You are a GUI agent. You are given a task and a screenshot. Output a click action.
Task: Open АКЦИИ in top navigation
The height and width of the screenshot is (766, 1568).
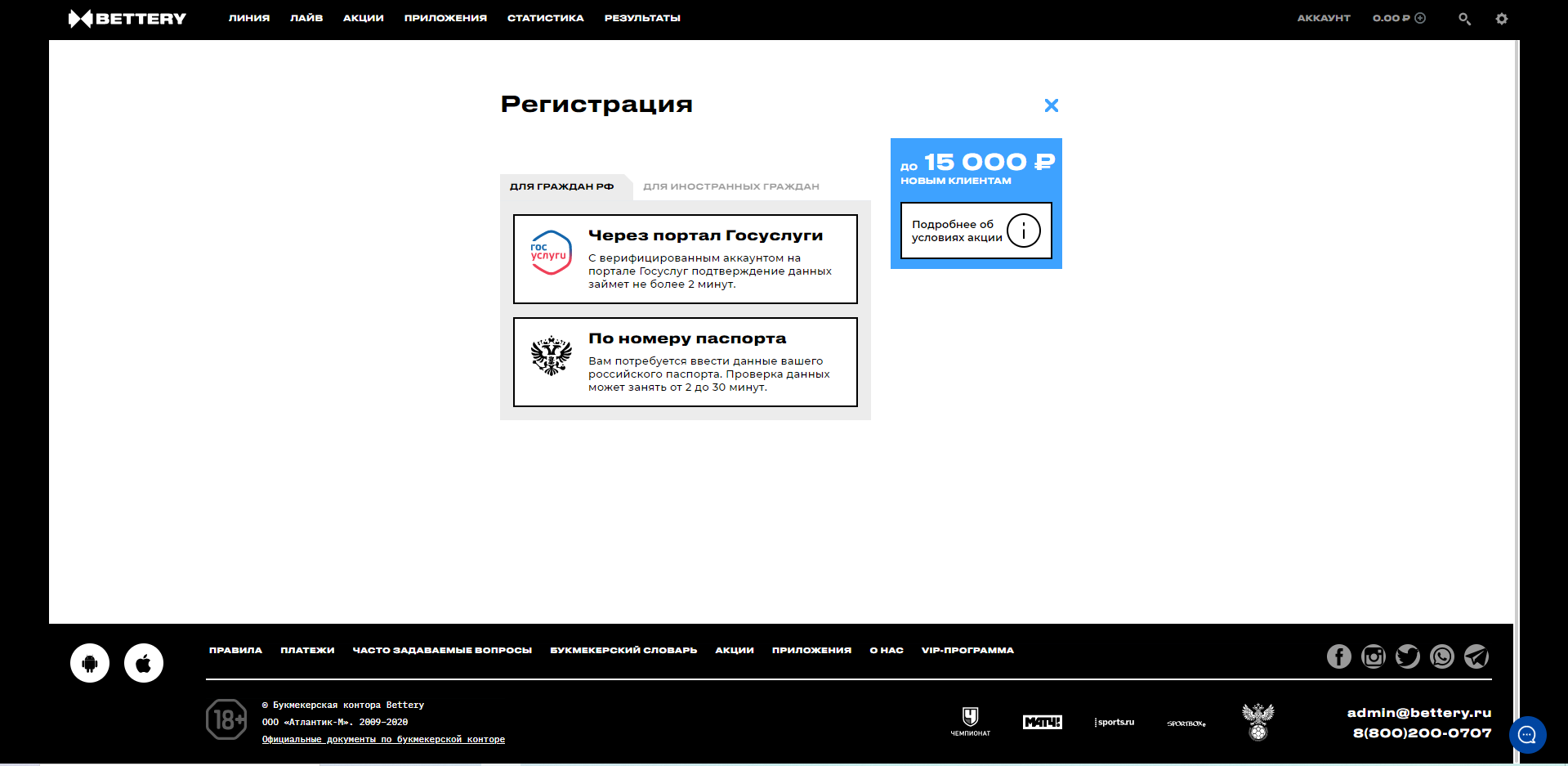364,18
